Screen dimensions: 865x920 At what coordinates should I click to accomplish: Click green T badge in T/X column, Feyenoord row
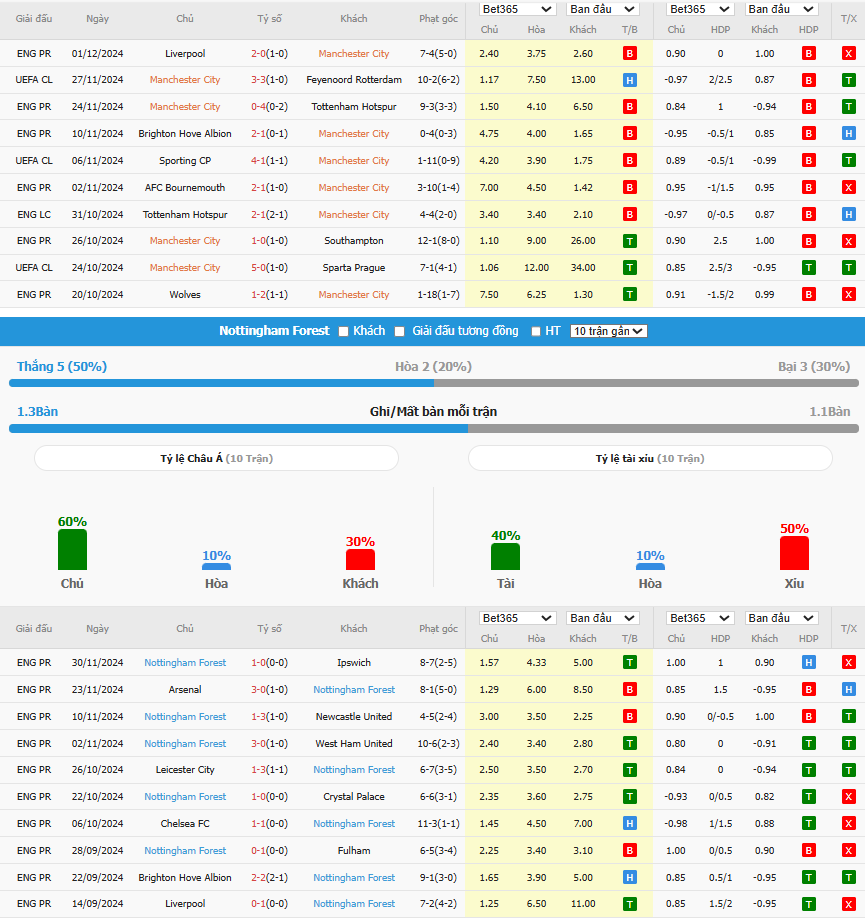[849, 80]
